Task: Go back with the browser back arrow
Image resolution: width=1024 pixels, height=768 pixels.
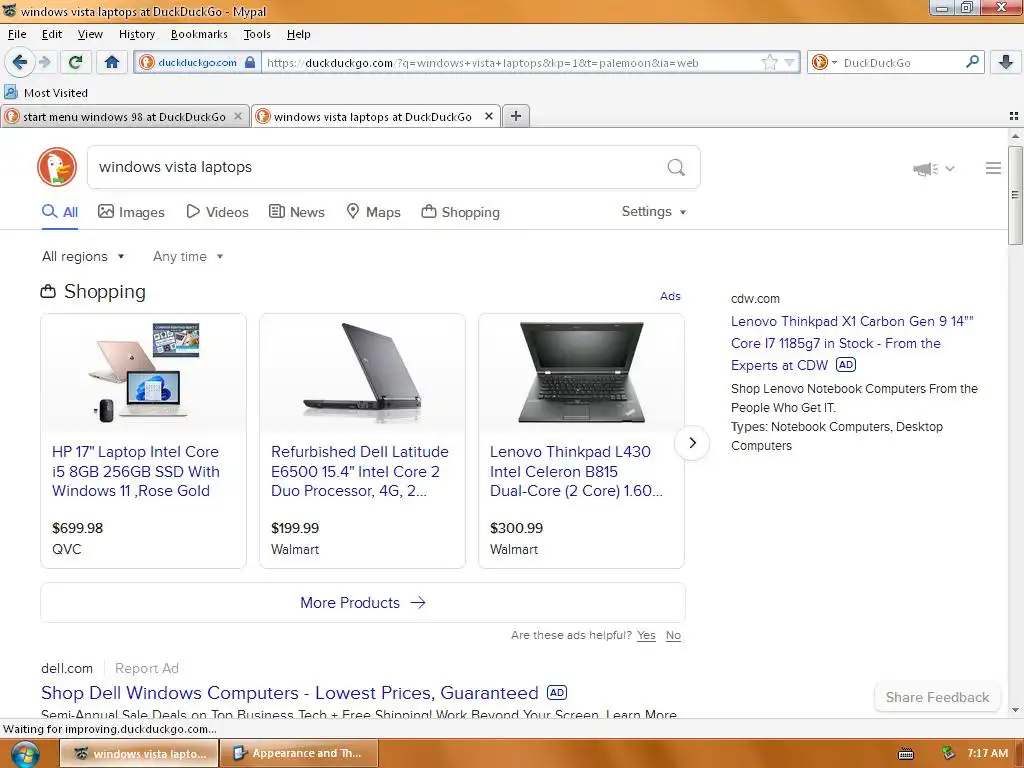Action: click(x=19, y=63)
